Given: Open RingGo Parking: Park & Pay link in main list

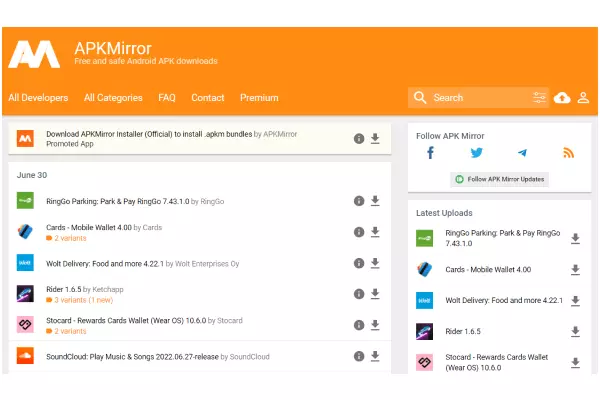Looking at the screenshot, I should point(117,201).
